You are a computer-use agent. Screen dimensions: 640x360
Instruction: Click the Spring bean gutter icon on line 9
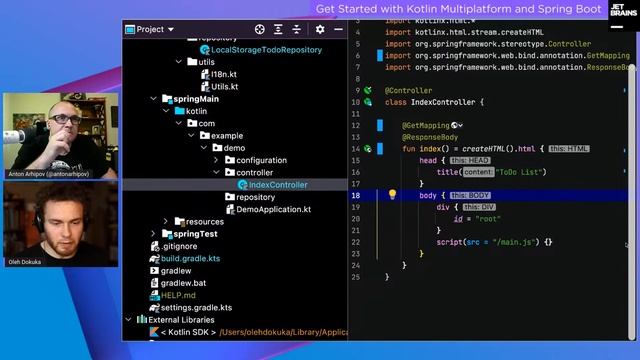point(368,90)
